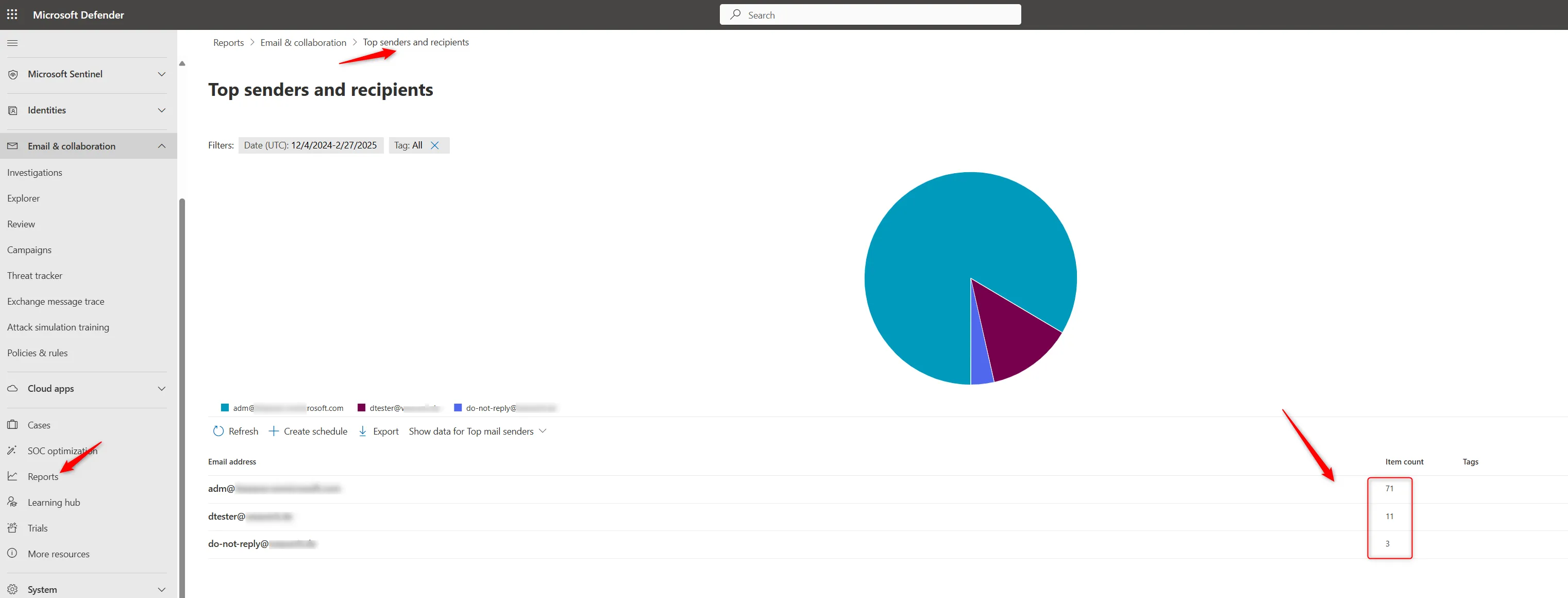Remove the Tag: All filter

434,145
